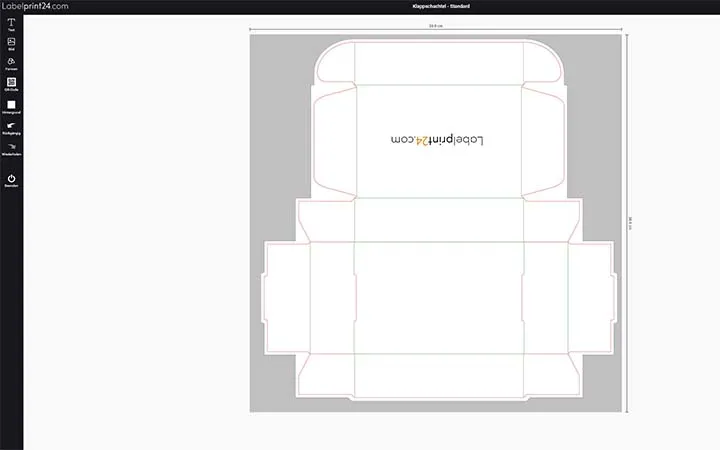Add a QR-Code from the sidebar
The image size is (720, 450).
pos(11,83)
